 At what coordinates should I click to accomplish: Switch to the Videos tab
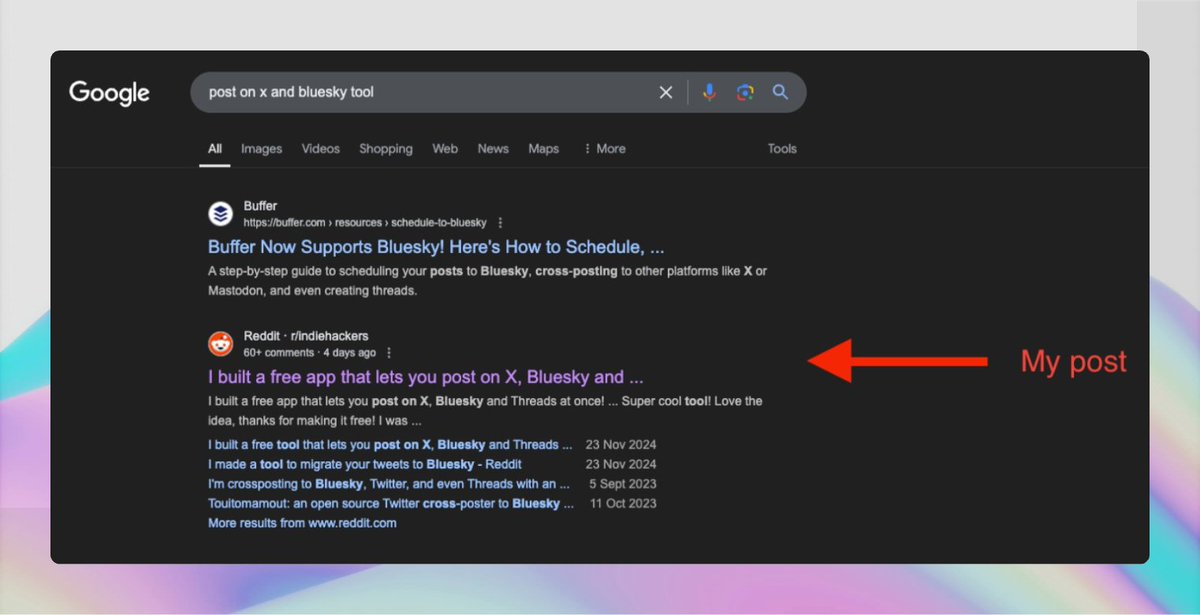point(321,149)
